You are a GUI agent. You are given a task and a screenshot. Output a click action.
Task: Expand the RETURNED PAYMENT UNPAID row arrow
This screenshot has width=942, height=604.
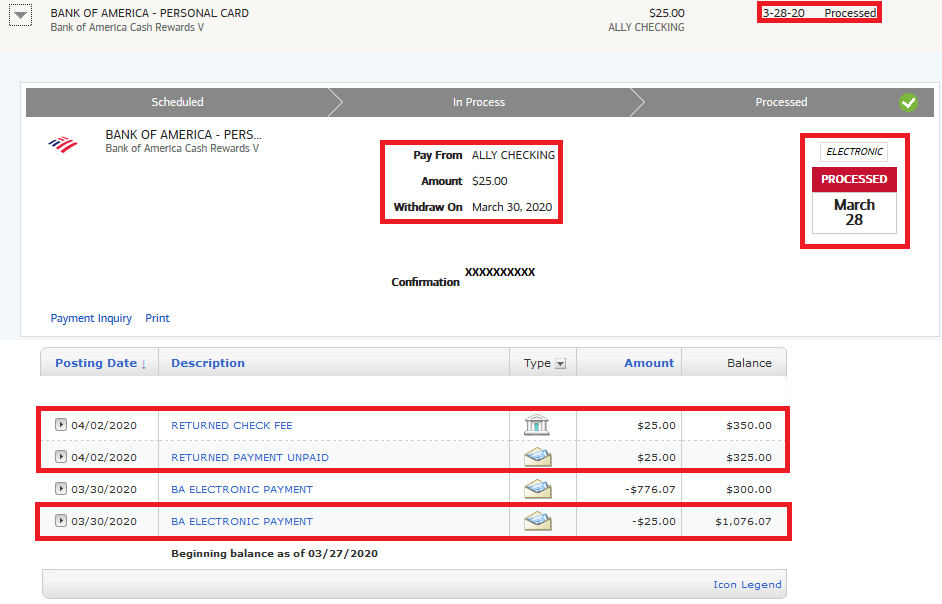click(x=61, y=457)
